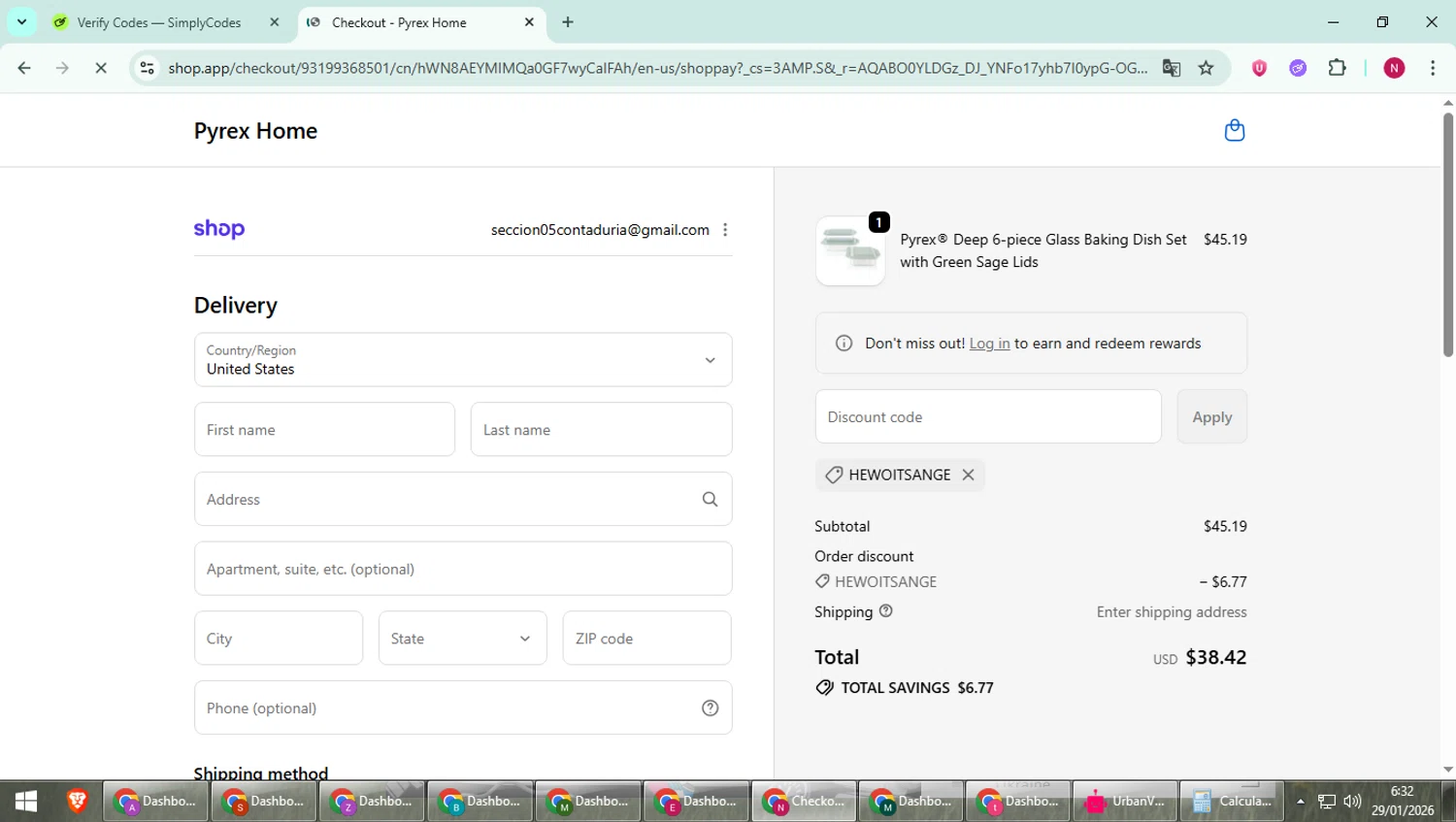The image size is (1456, 822).
Task: Remove the HEWOITSANGE discount code chip
Action: 968,475
